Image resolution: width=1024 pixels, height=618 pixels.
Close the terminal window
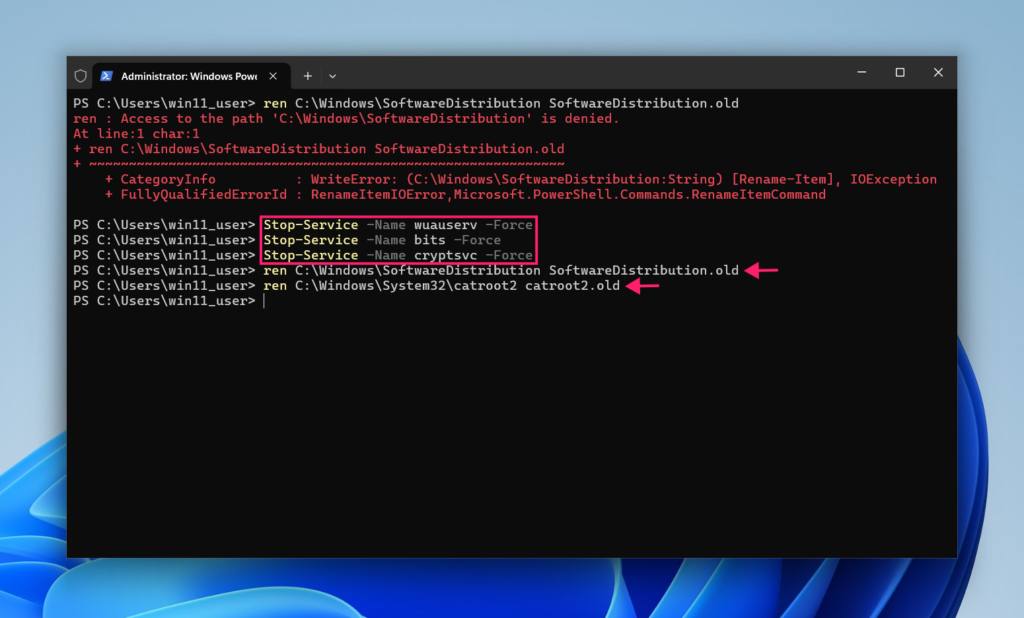(938, 73)
